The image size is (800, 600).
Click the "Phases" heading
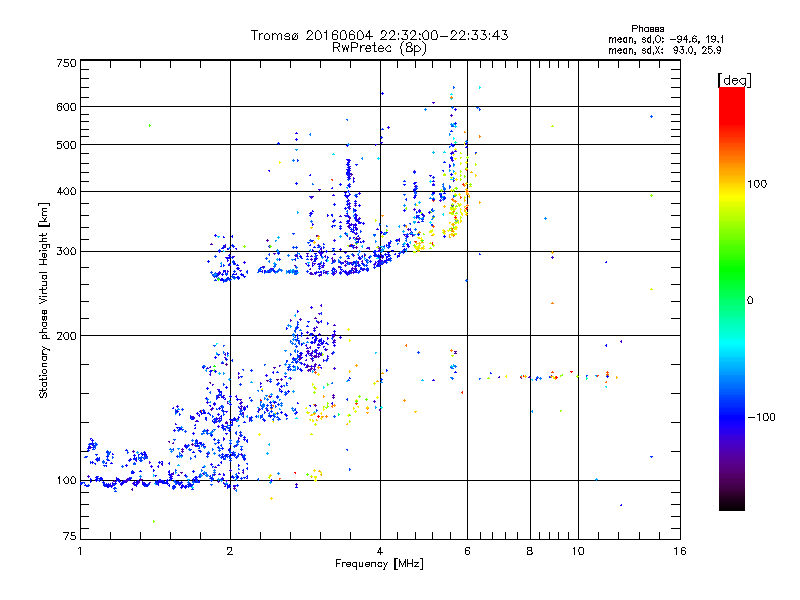tap(647, 29)
